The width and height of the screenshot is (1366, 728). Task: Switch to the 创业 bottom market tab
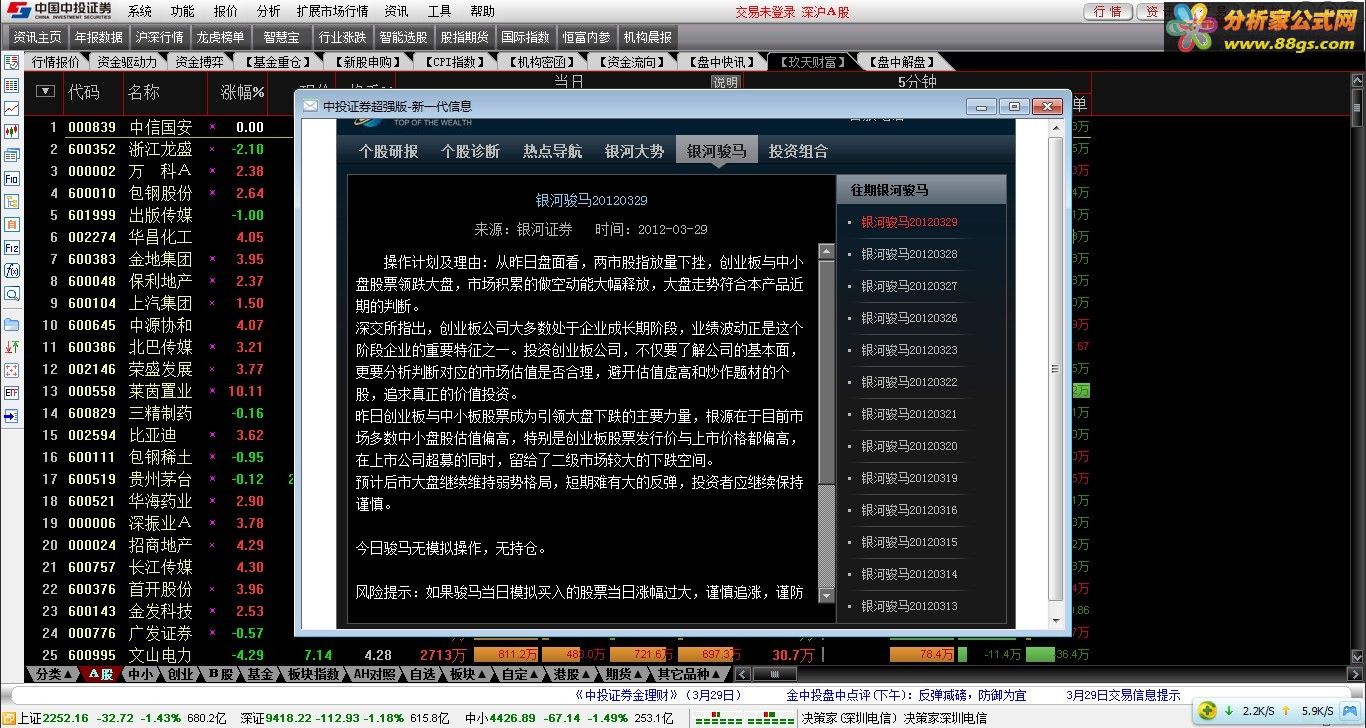[179, 674]
